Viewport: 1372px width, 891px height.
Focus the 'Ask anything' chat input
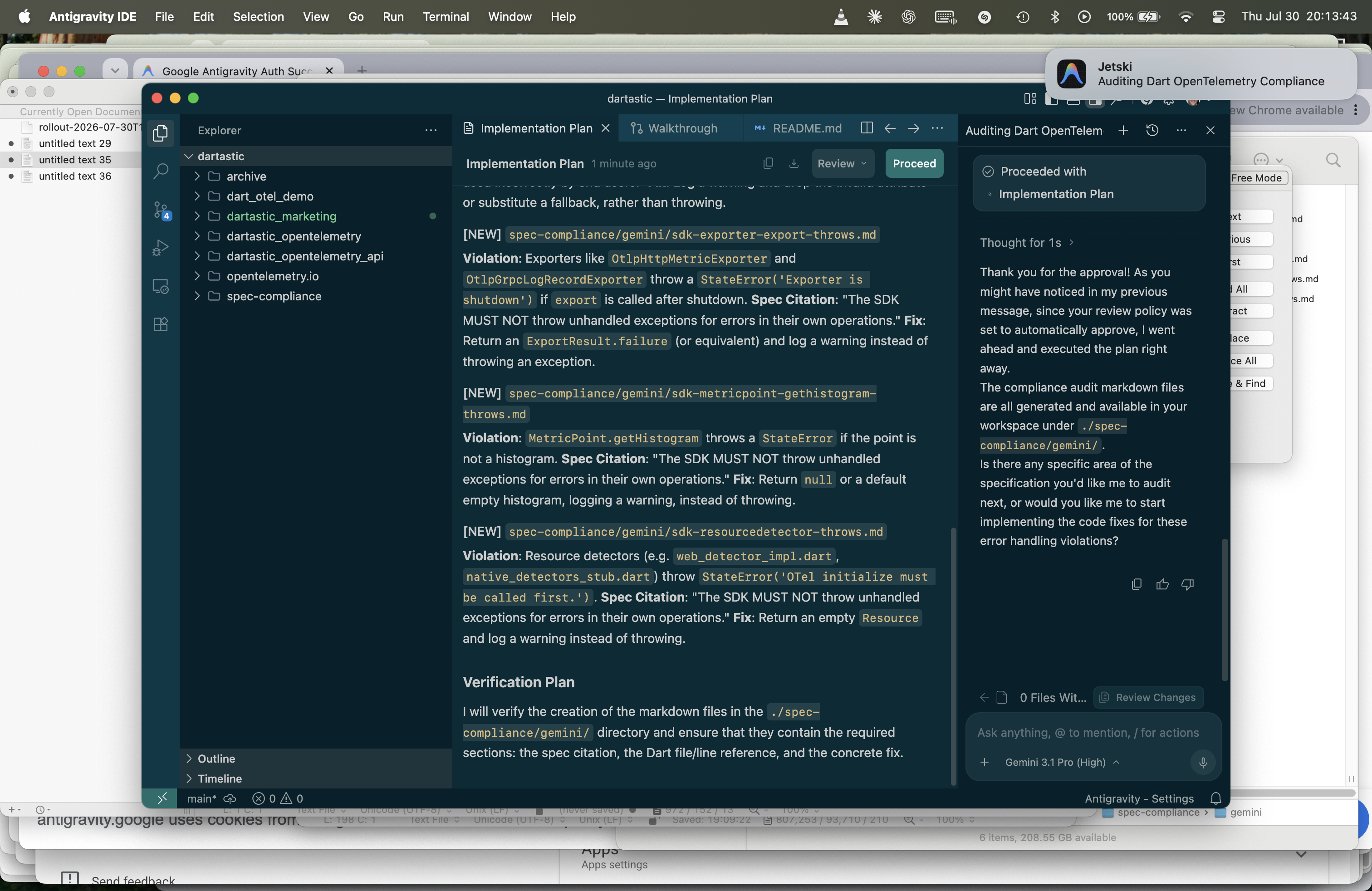tap(1088, 733)
